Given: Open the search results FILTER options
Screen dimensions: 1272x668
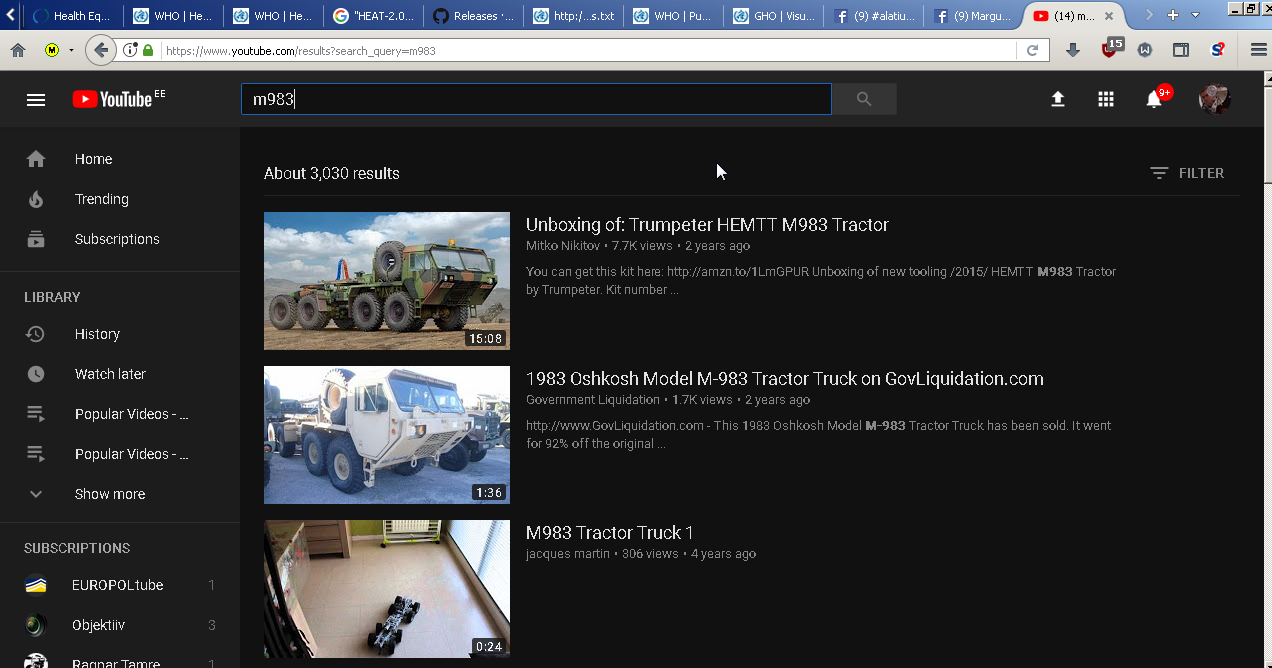Looking at the screenshot, I should 1187,173.
